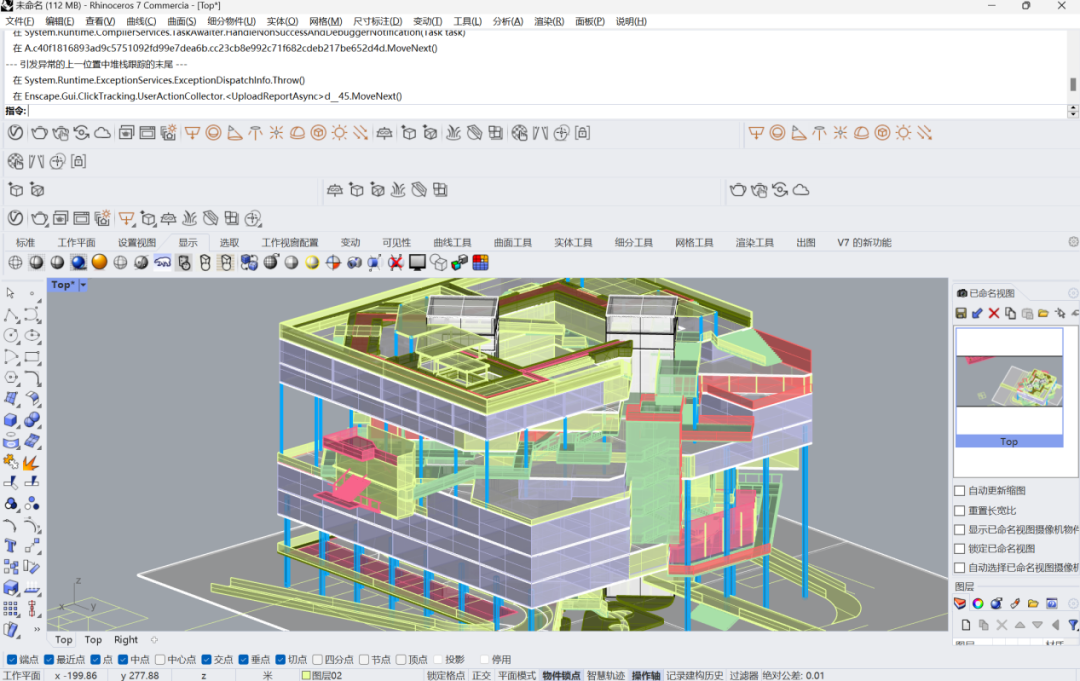Open the Layers tab icon in panel
Viewport: 1080px width, 681px height.
point(960,604)
